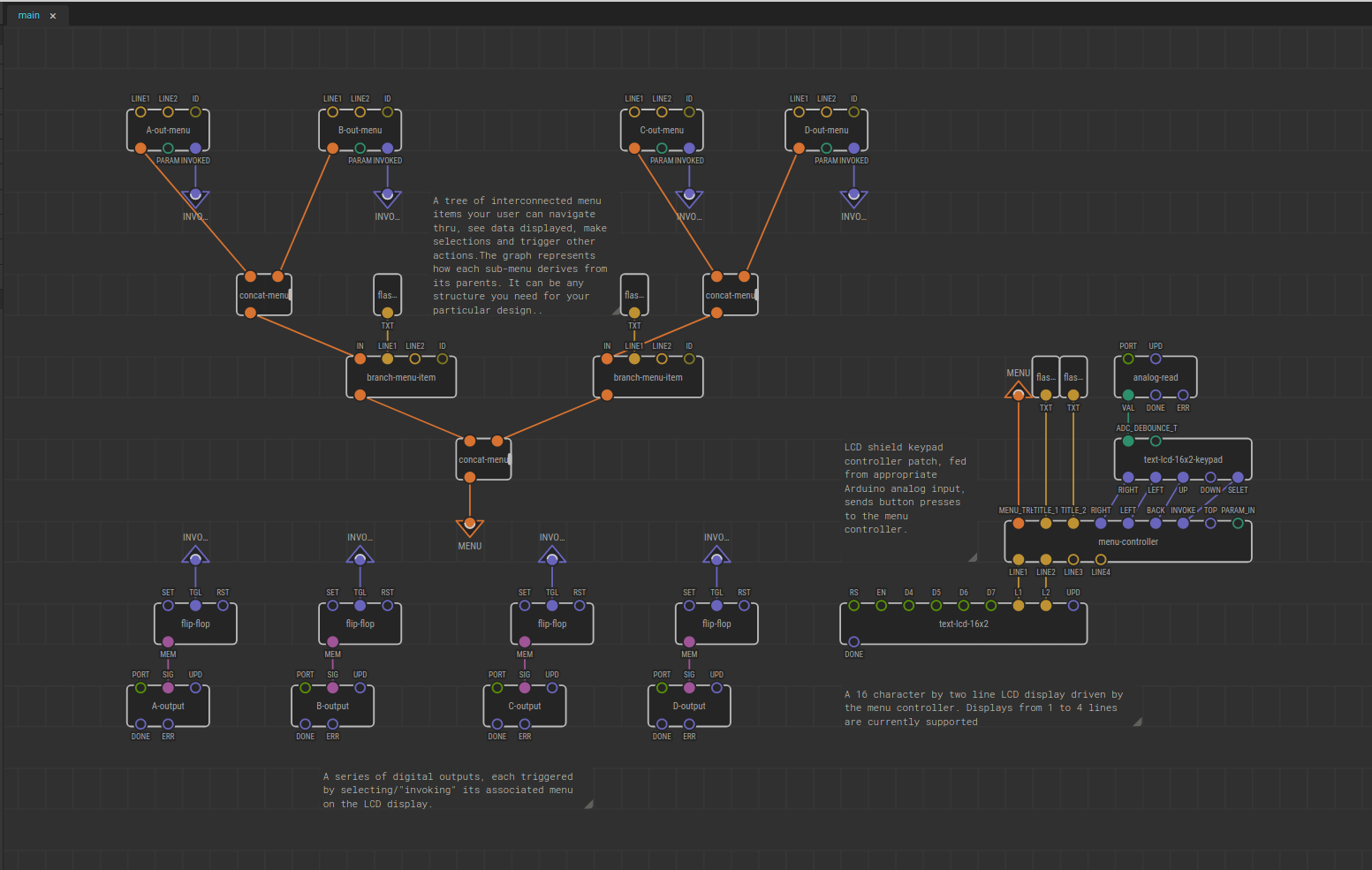Click the resize handle of the menu tree comment
This screenshot has height=870, width=1372.
point(616,311)
